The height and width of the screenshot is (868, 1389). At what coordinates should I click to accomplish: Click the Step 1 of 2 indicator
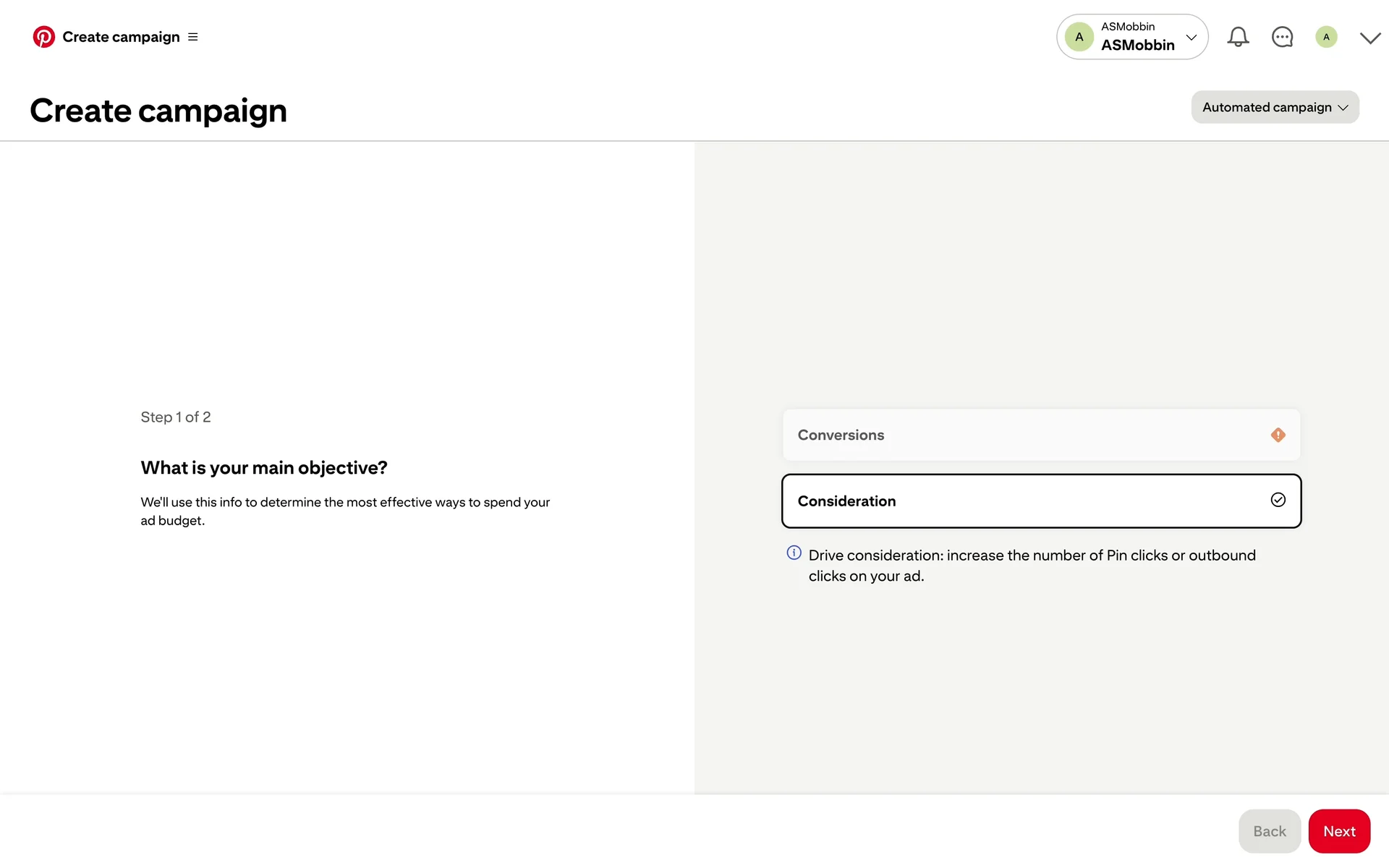pyautogui.click(x=176, y=417)
